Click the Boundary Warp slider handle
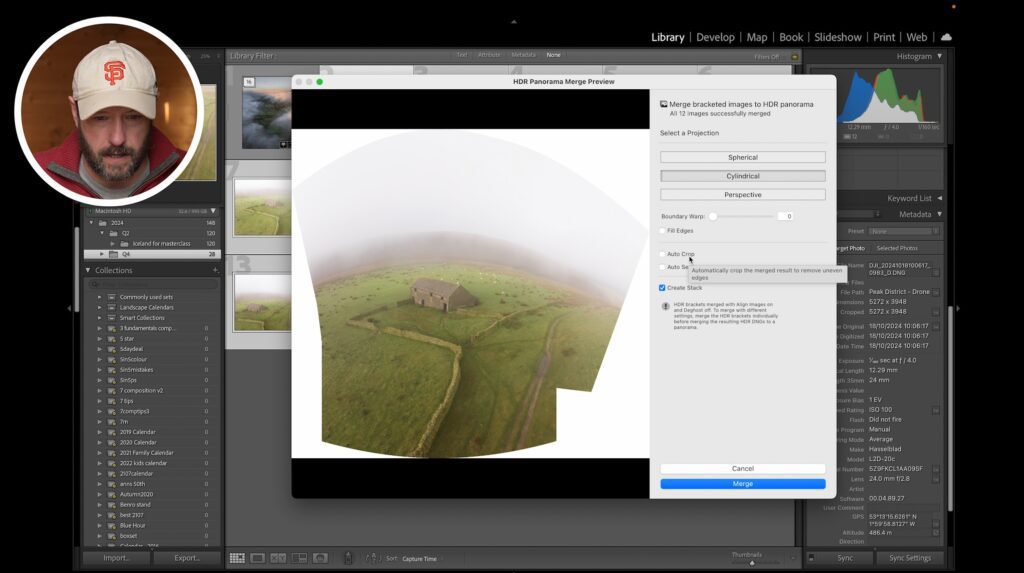The height and width of the screenshot is (573, 1024). (713, 216)
